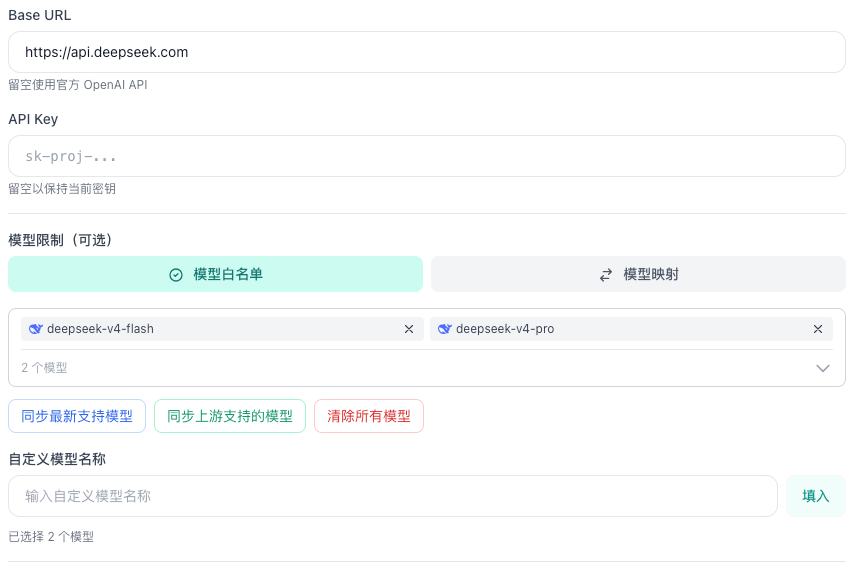Screen dimensions: 856x579
Task: Click the 模型限制（可选）heading
Action: pyautogui.click(x=61, y=240)
